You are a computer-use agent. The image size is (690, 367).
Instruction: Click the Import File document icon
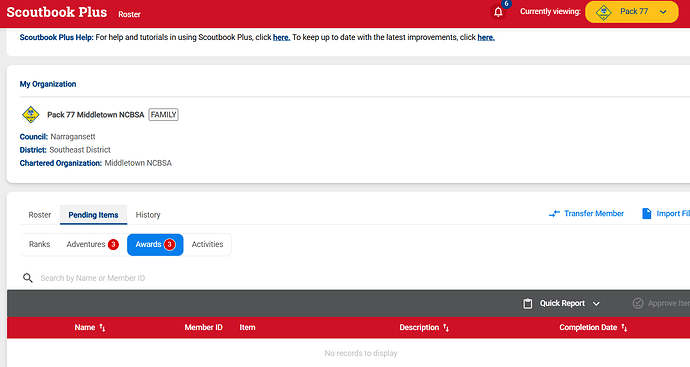pos(646,213)
